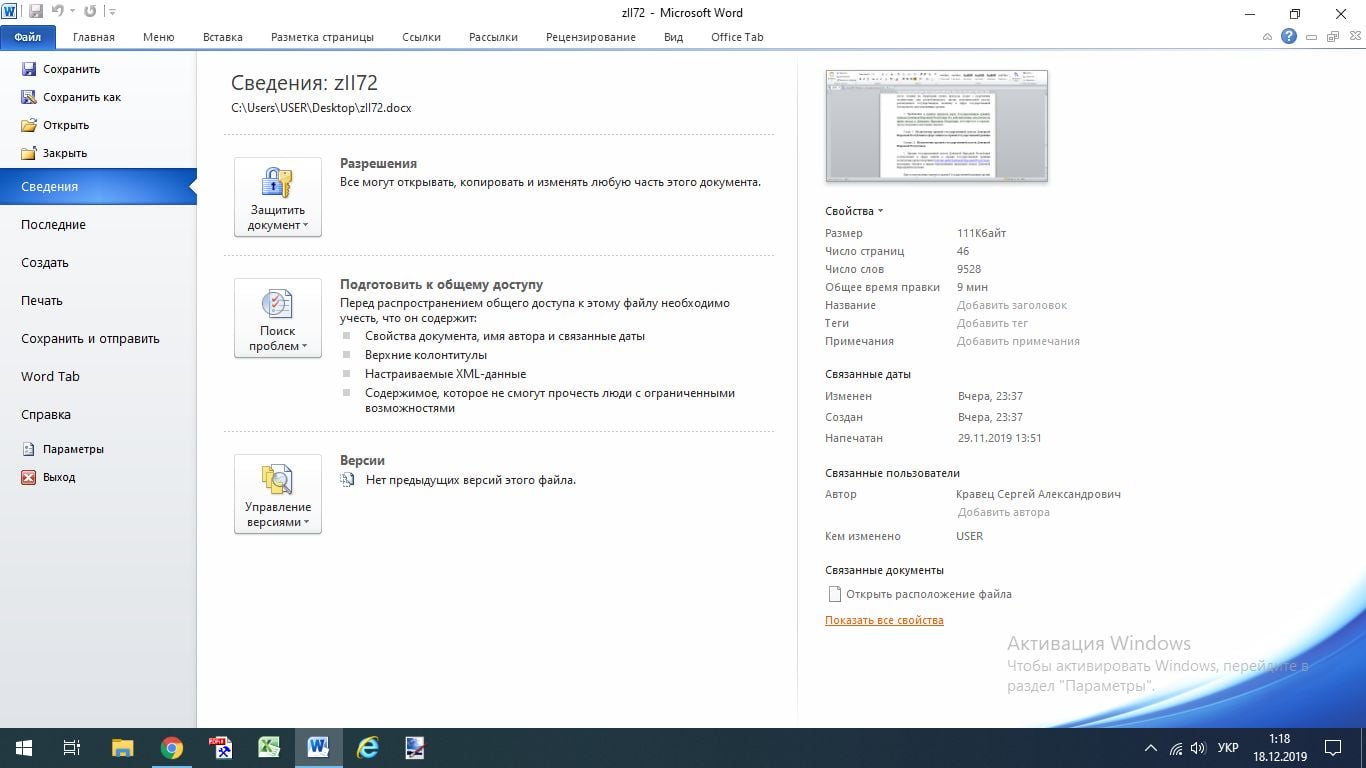Click the document preview thumbnail
1366x768 pixels.
pos(936,126)
